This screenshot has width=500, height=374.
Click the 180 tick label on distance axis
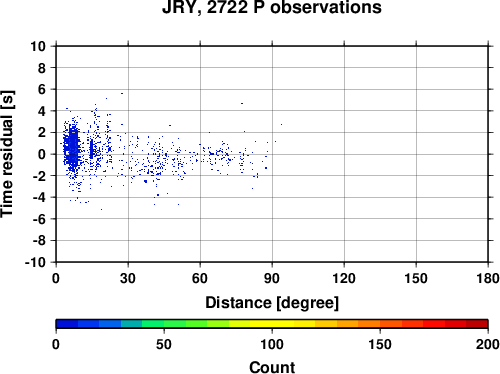click(x=488, y=278)
